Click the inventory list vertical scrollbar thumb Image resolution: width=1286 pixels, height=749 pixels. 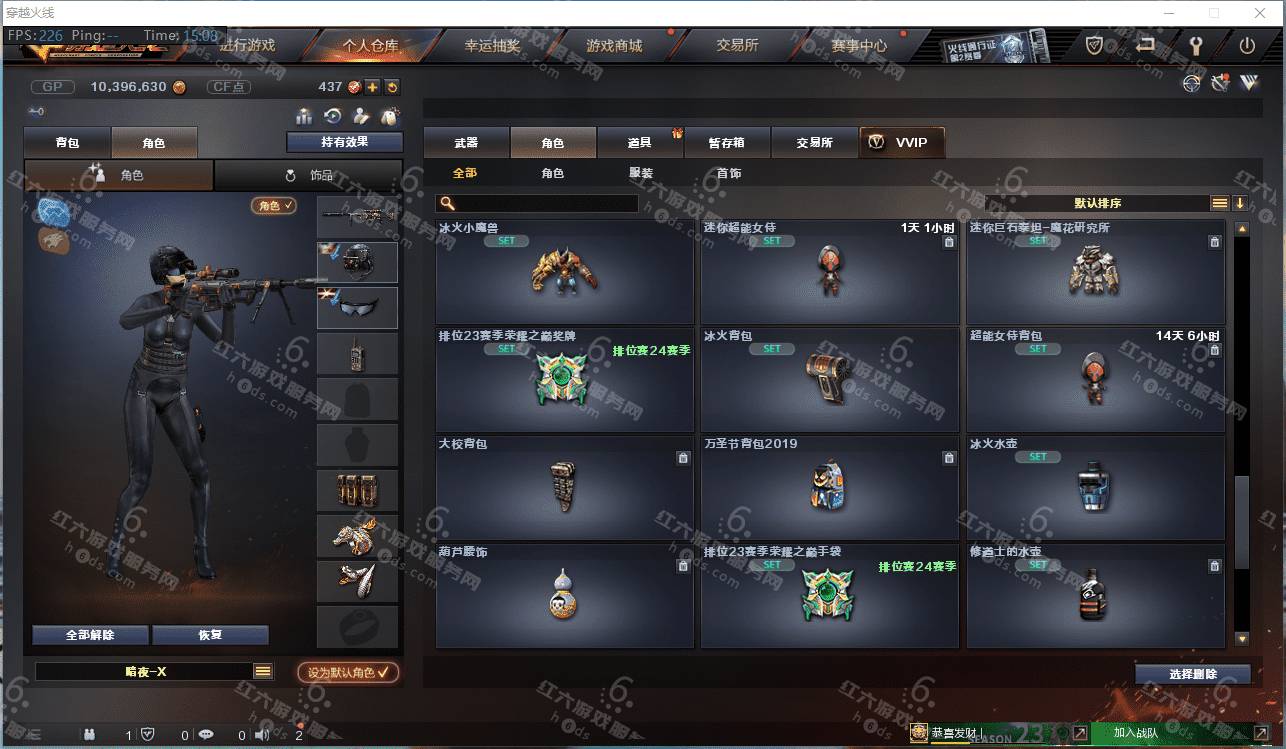(x=1242, y=522)
